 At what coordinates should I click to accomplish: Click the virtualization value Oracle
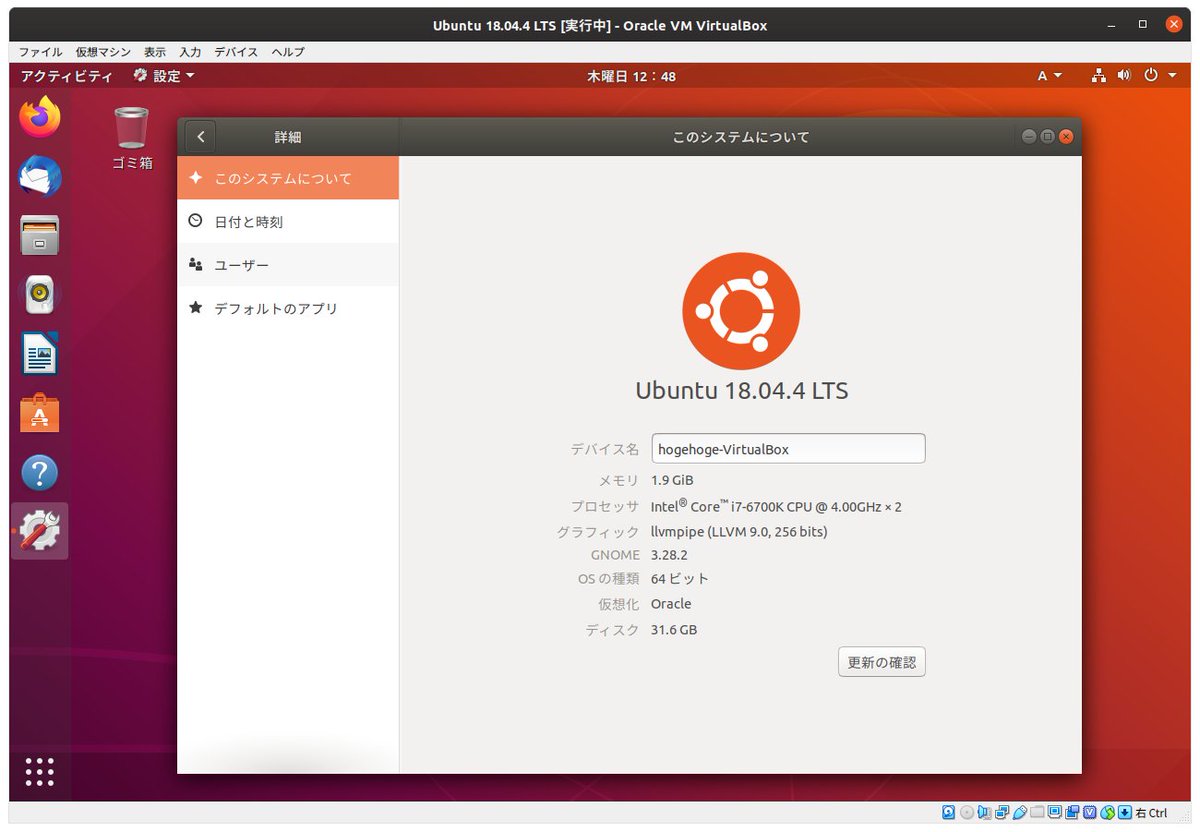(671, 604)
